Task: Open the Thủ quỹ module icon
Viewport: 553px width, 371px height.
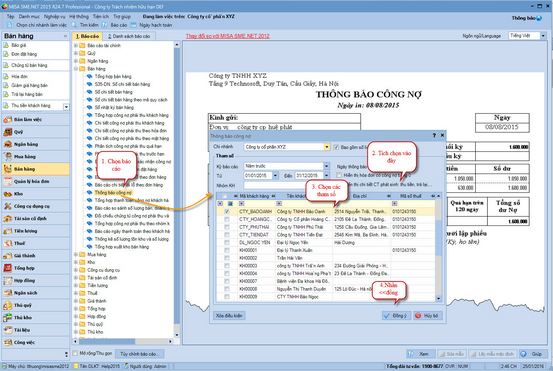Action: (x=8, y=305)
